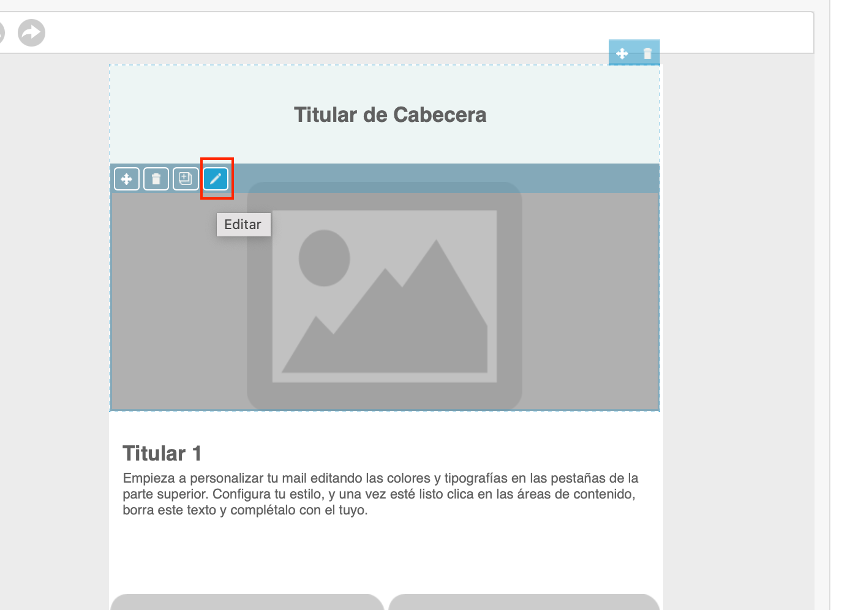850x610 pixels.
Task: Click the empty top toolbar bar
Action: (420, 33)
